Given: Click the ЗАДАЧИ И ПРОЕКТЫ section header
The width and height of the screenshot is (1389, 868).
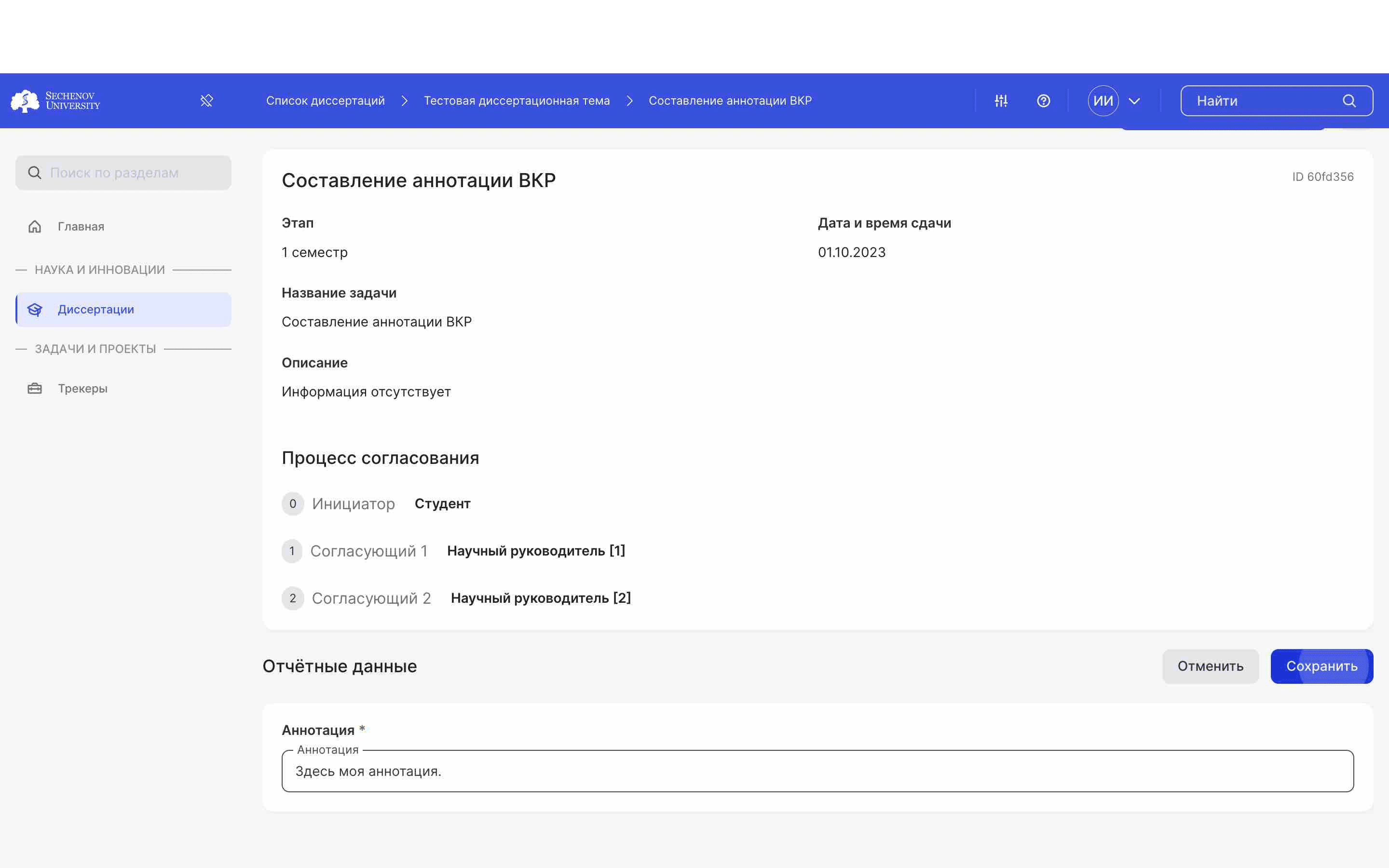Looking at the screenshot, I should 95,349.
